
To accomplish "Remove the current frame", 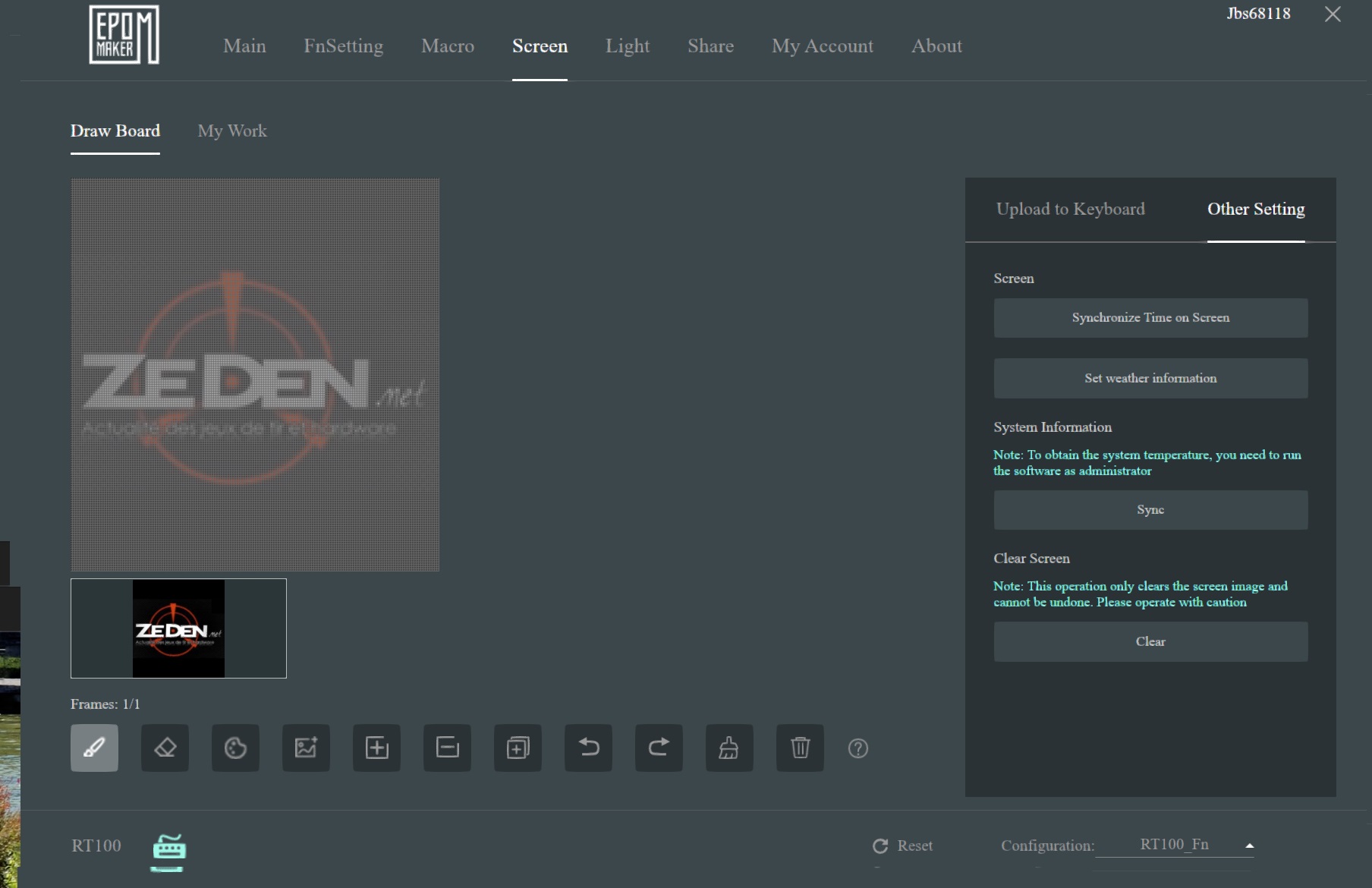I will pyautogui.click(x=447, y=748).
